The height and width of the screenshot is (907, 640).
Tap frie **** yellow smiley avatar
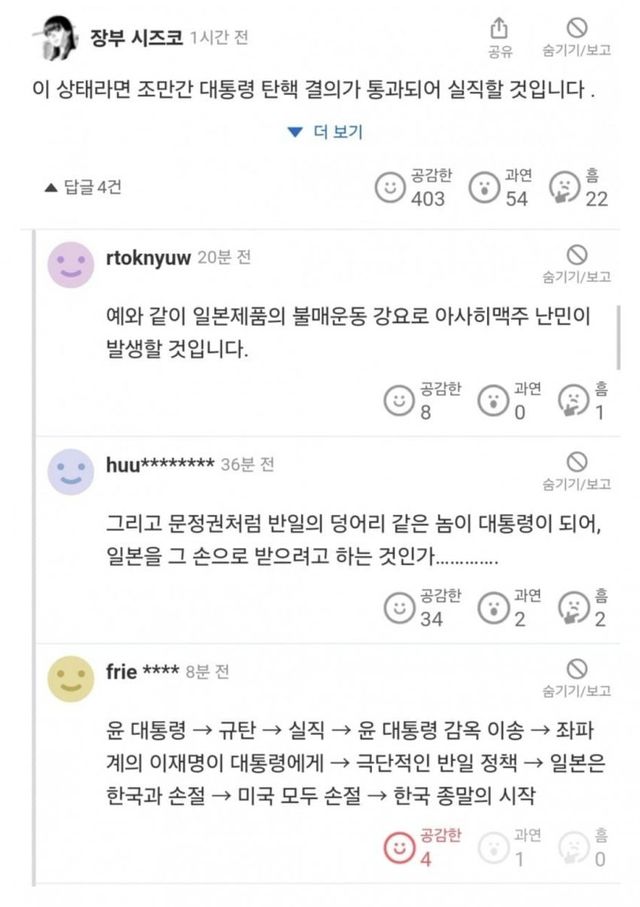[70, 679]
